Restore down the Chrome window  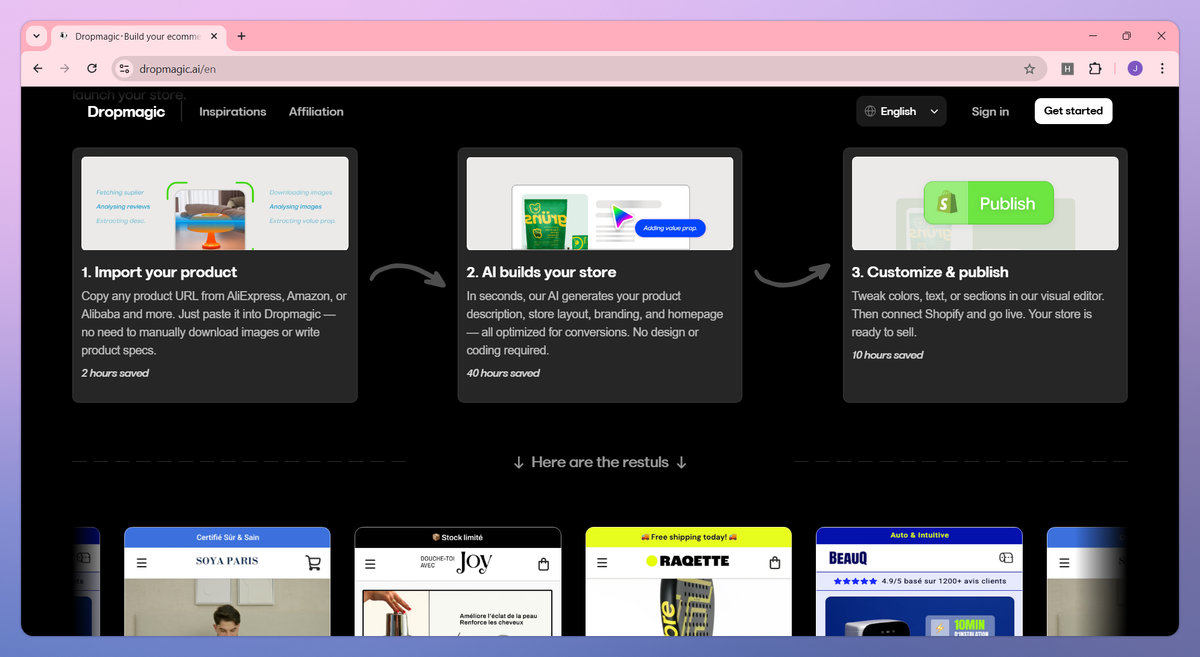pyautogui.click(x=1126, y=36)
